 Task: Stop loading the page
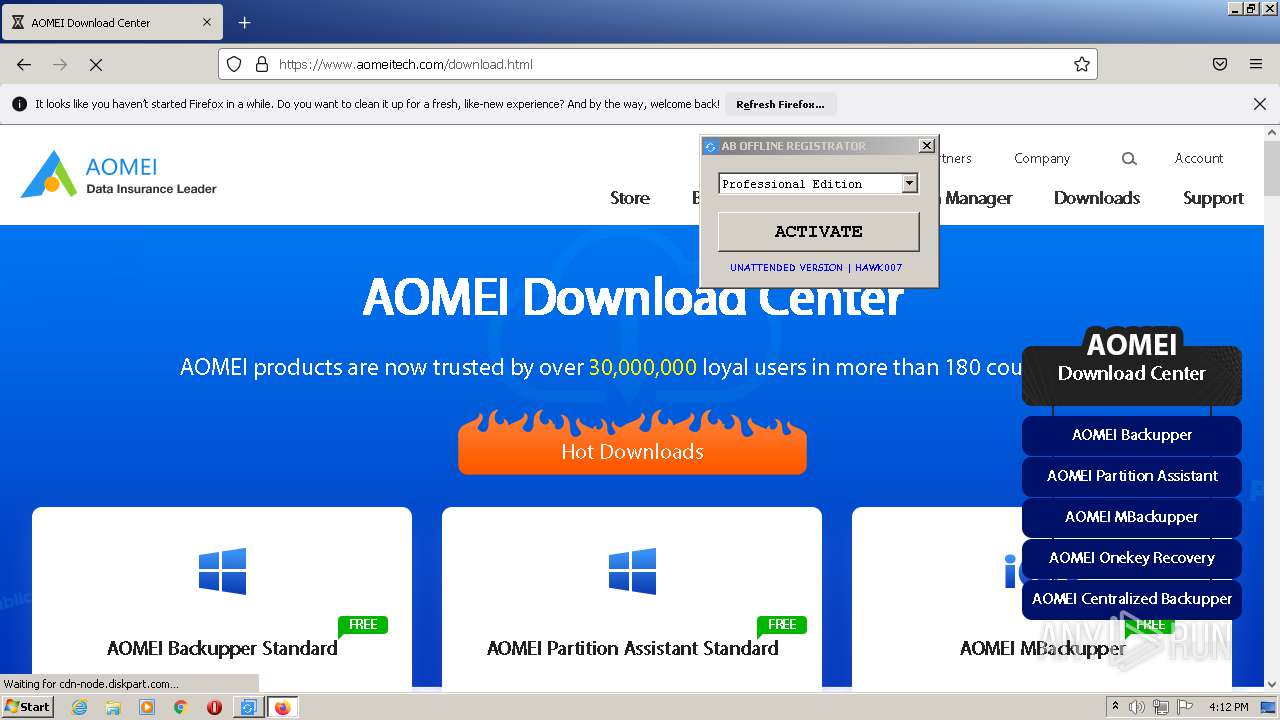[96, 64]
